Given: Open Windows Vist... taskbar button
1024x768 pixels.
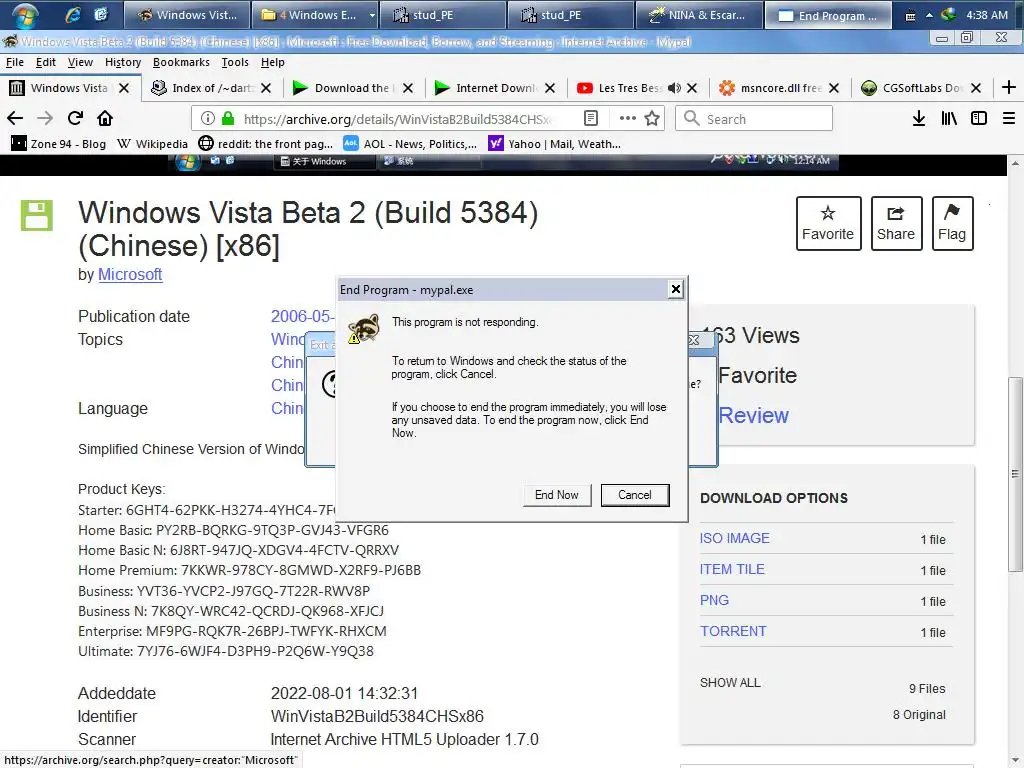Looking at the screenshot, I should [187, 14].
